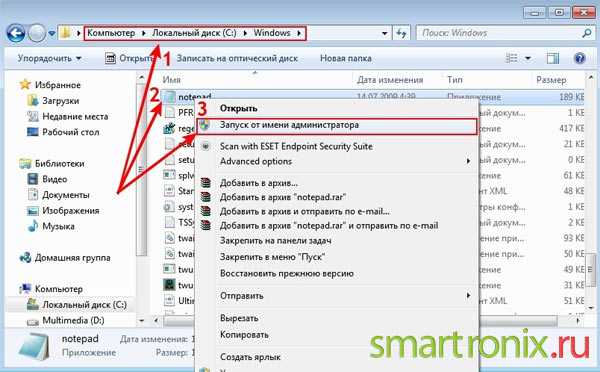Viewport: 600px width, 372px height.
Task: Go back with the Back arrow button
Action: click(16, 33)
